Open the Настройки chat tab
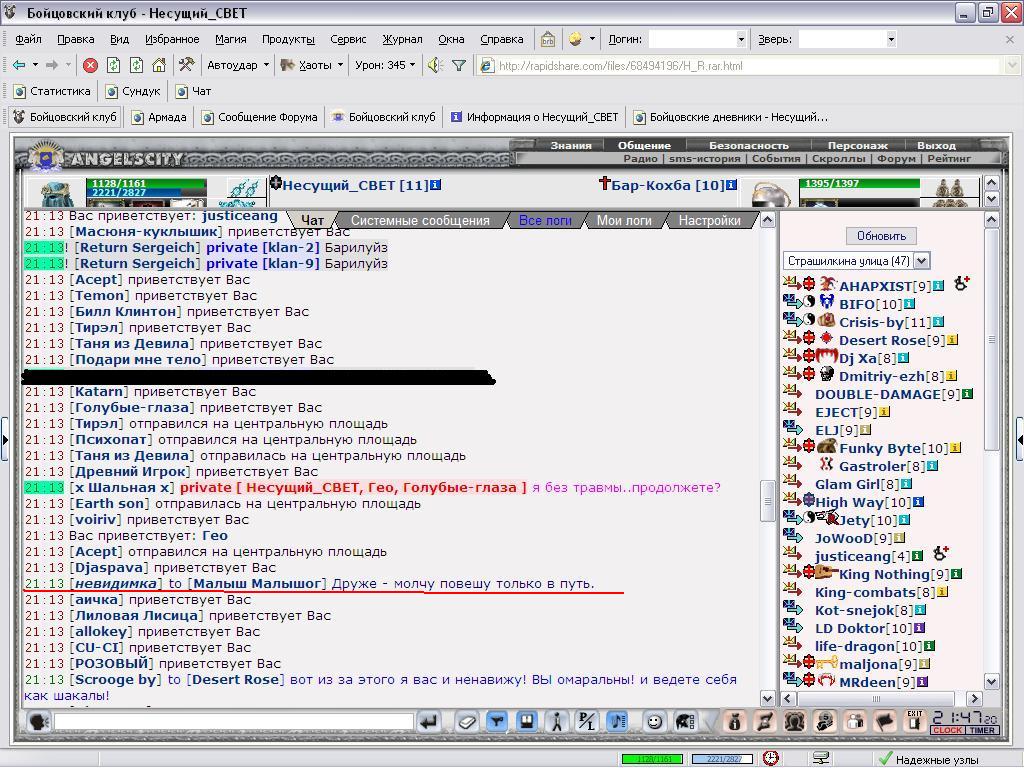 click(709, 221)
